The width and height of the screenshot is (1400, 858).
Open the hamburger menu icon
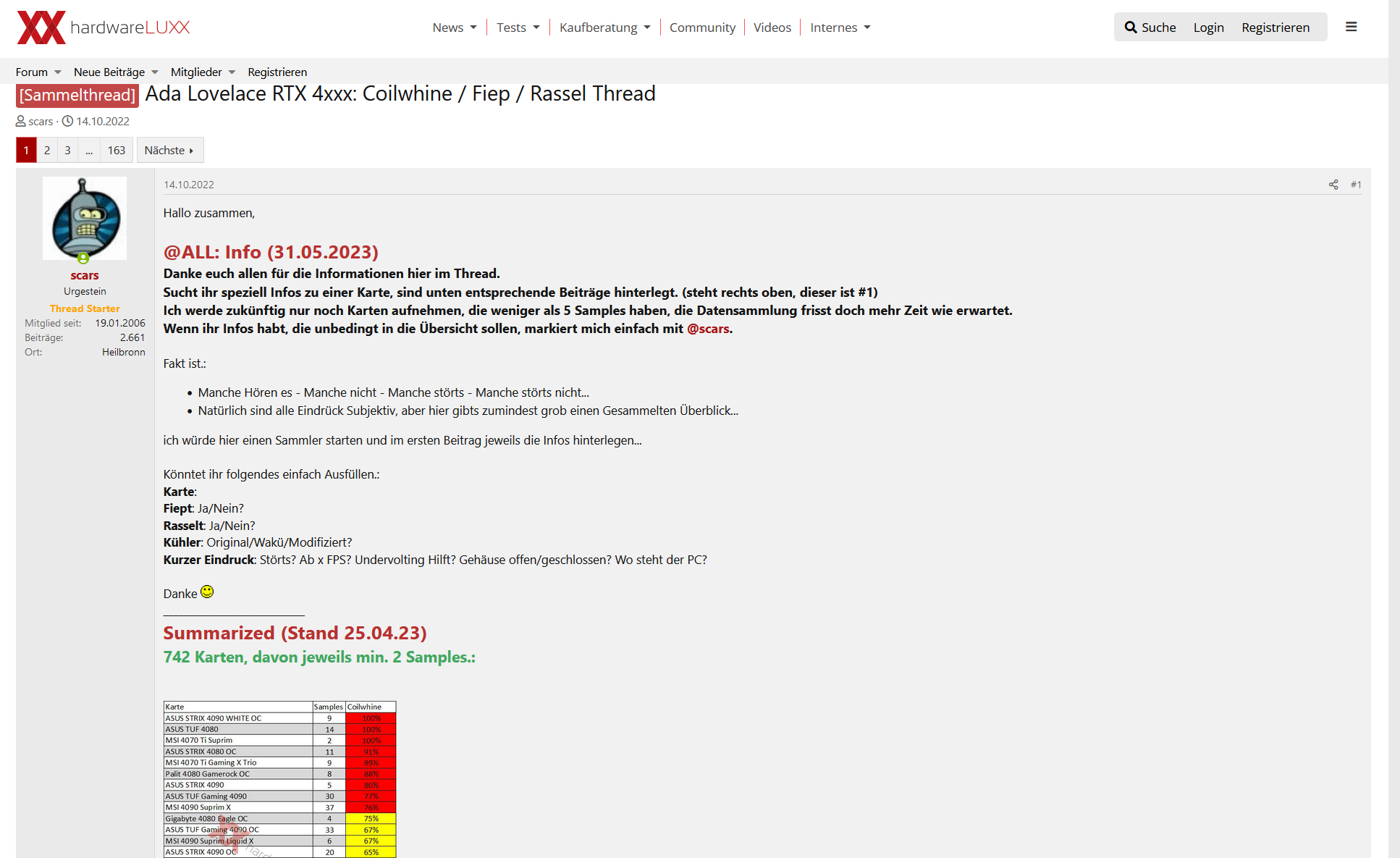click(1351, 27)
